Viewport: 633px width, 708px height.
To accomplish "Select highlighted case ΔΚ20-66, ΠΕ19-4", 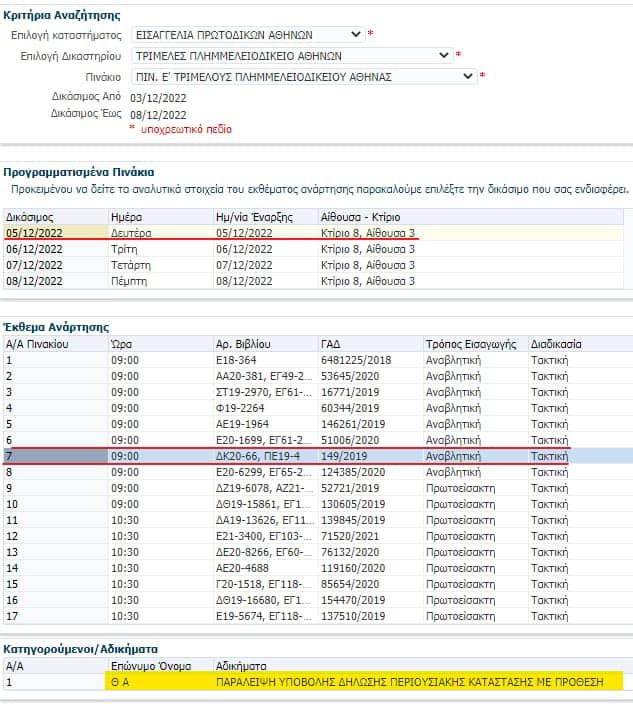I will [x=318, y=456].
